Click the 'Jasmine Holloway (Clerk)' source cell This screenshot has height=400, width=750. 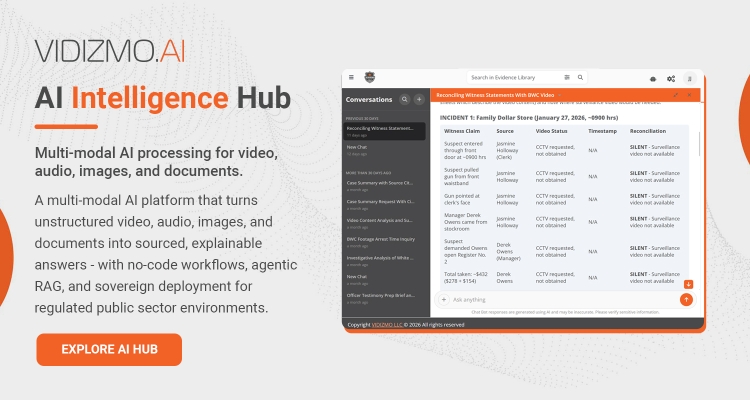coord(507,150)
